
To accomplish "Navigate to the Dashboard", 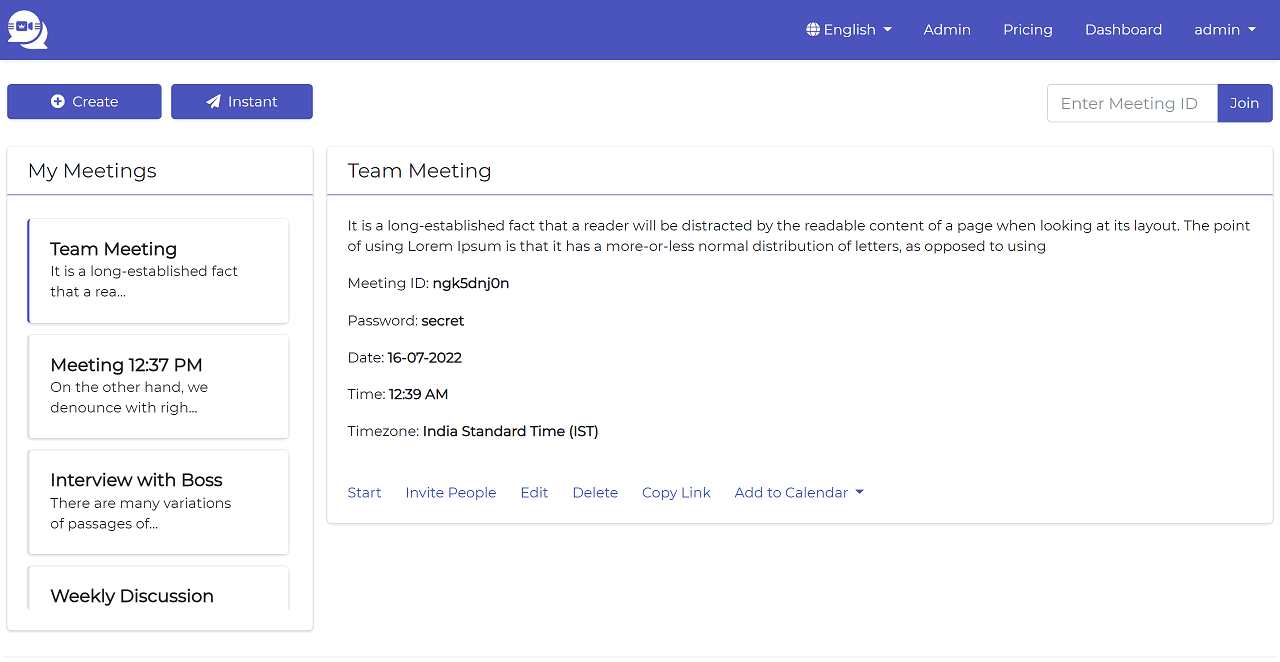I will (x=1123, y=30).
